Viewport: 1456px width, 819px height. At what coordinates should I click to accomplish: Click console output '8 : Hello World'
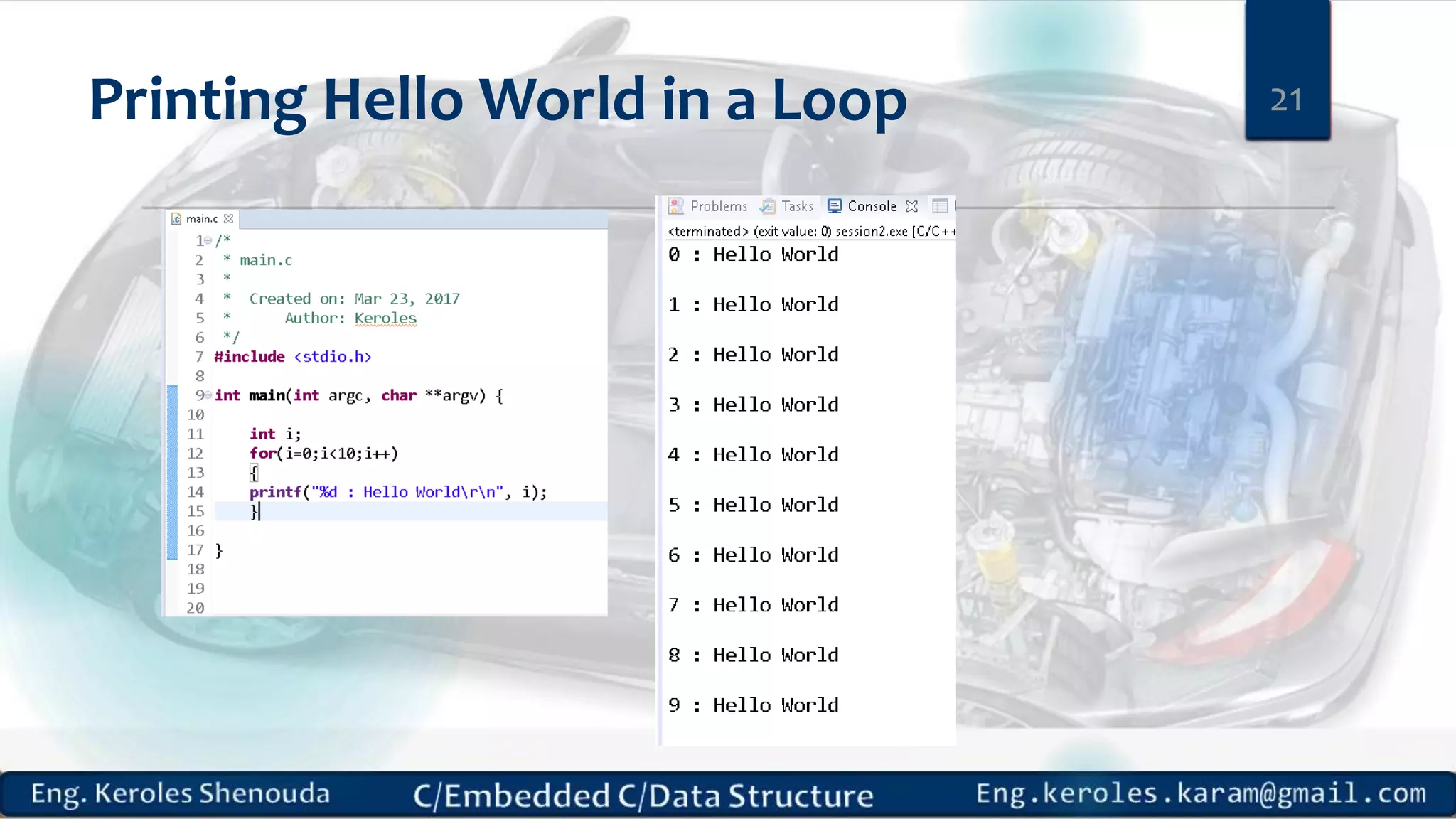pyautogui.click(x=754, y=655)
